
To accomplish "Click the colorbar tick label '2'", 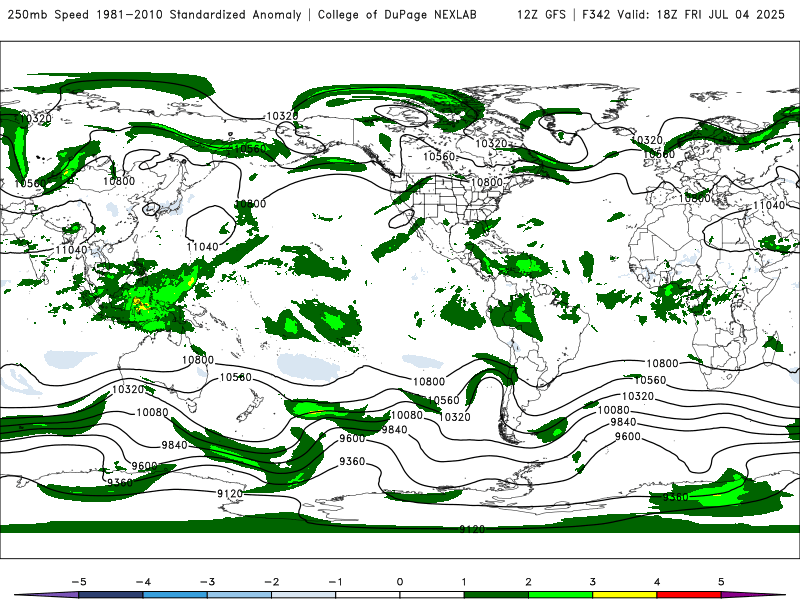I will coord(528,582).
